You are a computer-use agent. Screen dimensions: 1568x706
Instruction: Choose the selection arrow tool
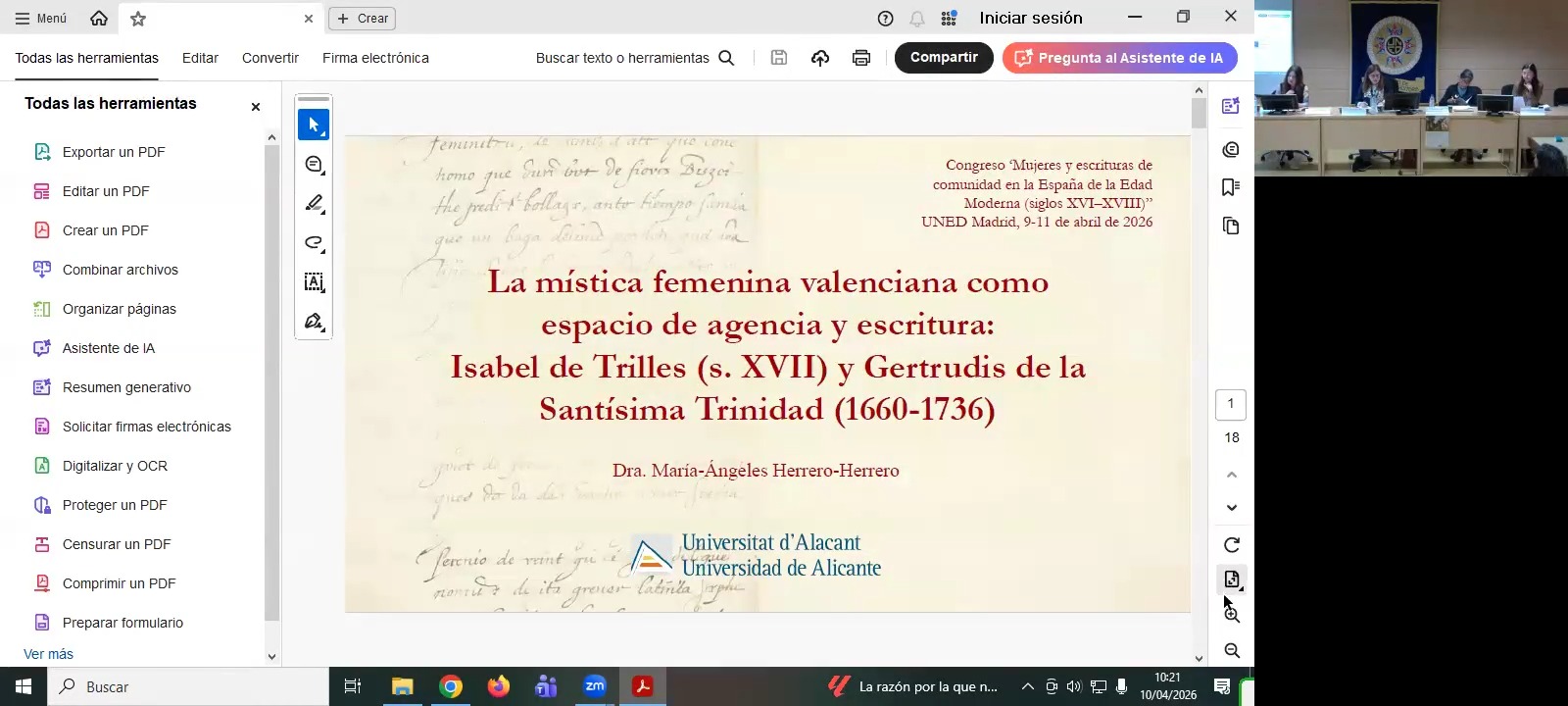(314, 125)
